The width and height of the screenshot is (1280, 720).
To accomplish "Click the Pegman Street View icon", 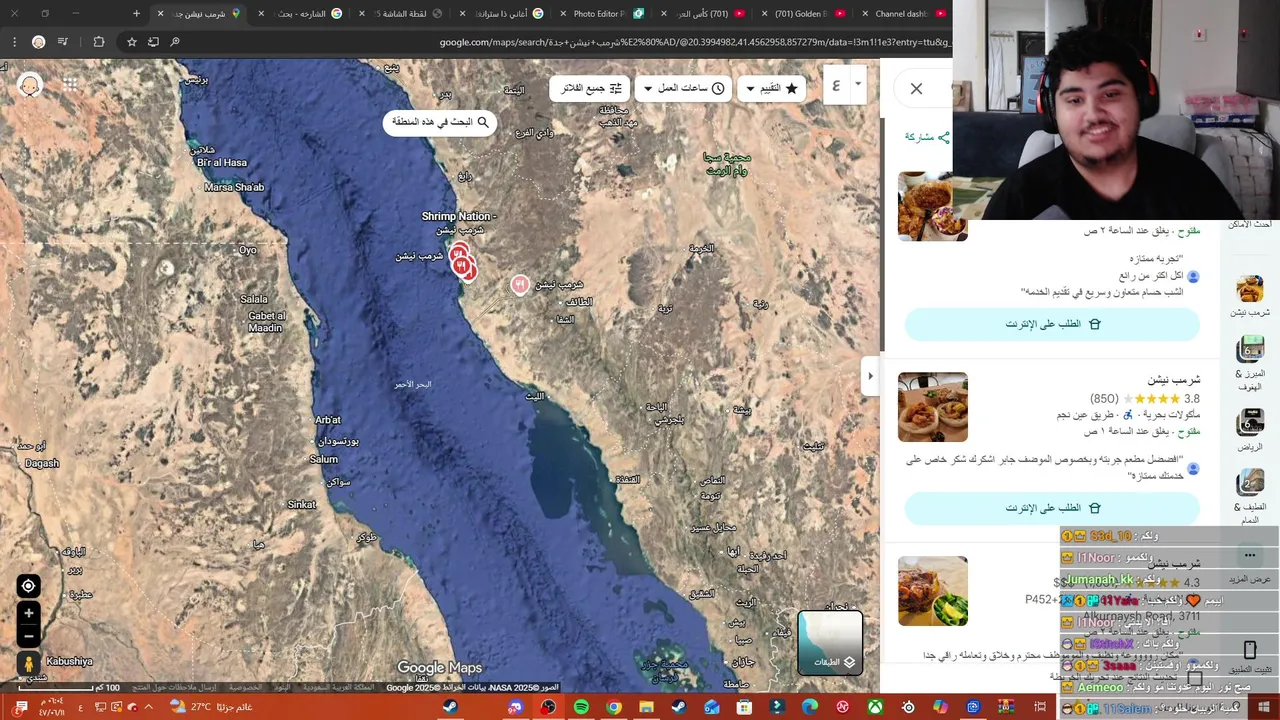I will coord(28,663).
